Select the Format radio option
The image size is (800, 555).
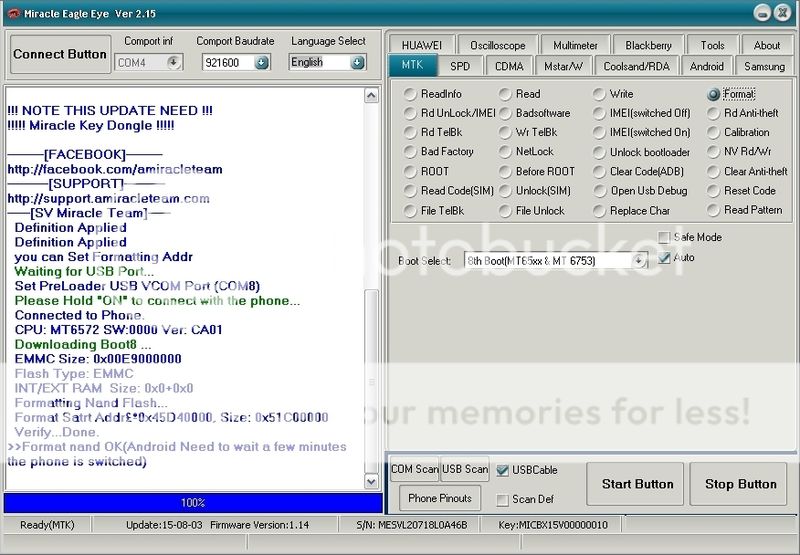(731, 94)
